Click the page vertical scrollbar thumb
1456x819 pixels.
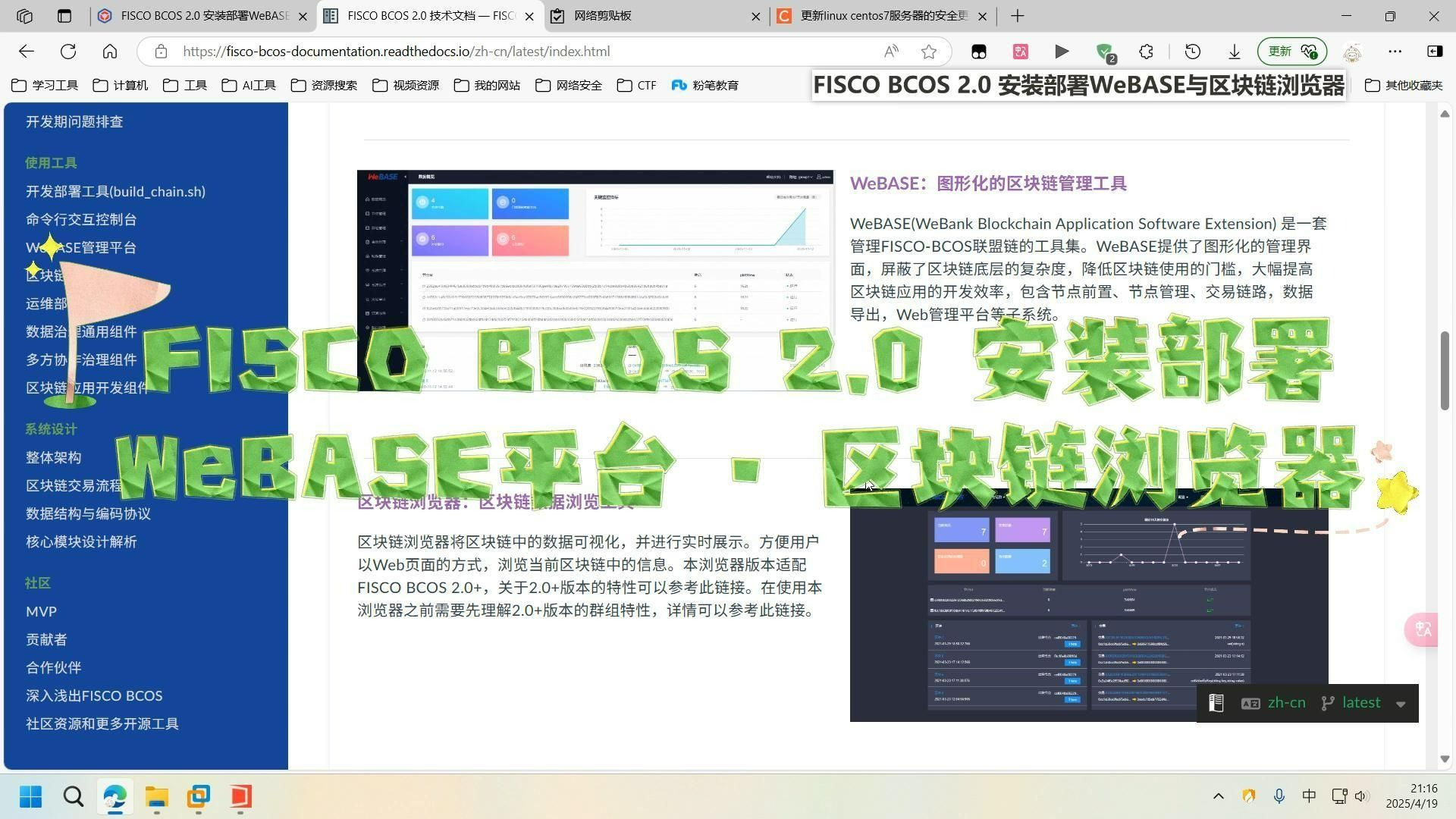pos(1445,371)
